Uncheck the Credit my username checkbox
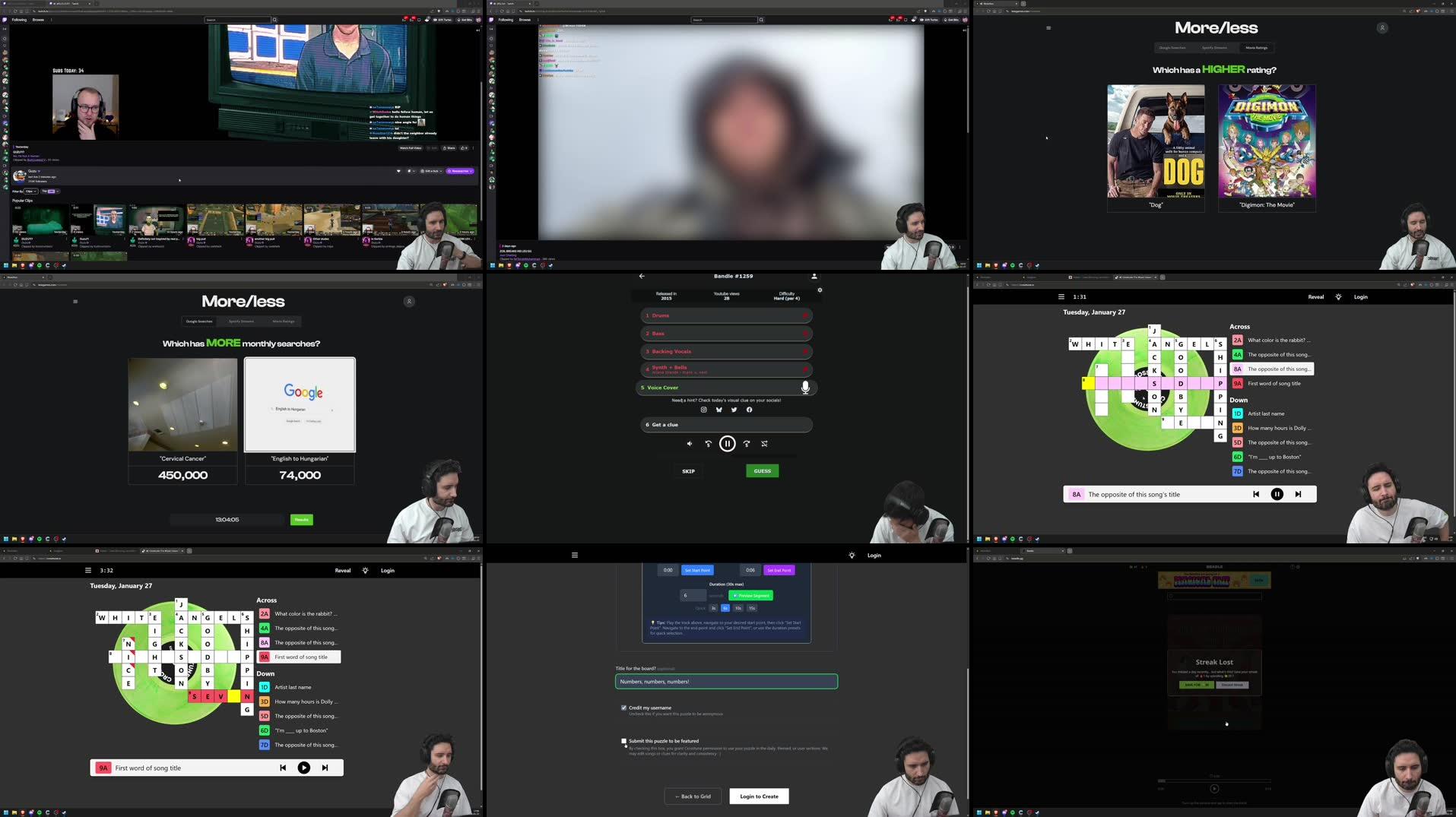Viewport: 1456px width, 817px height. click(x=623, y=708)
